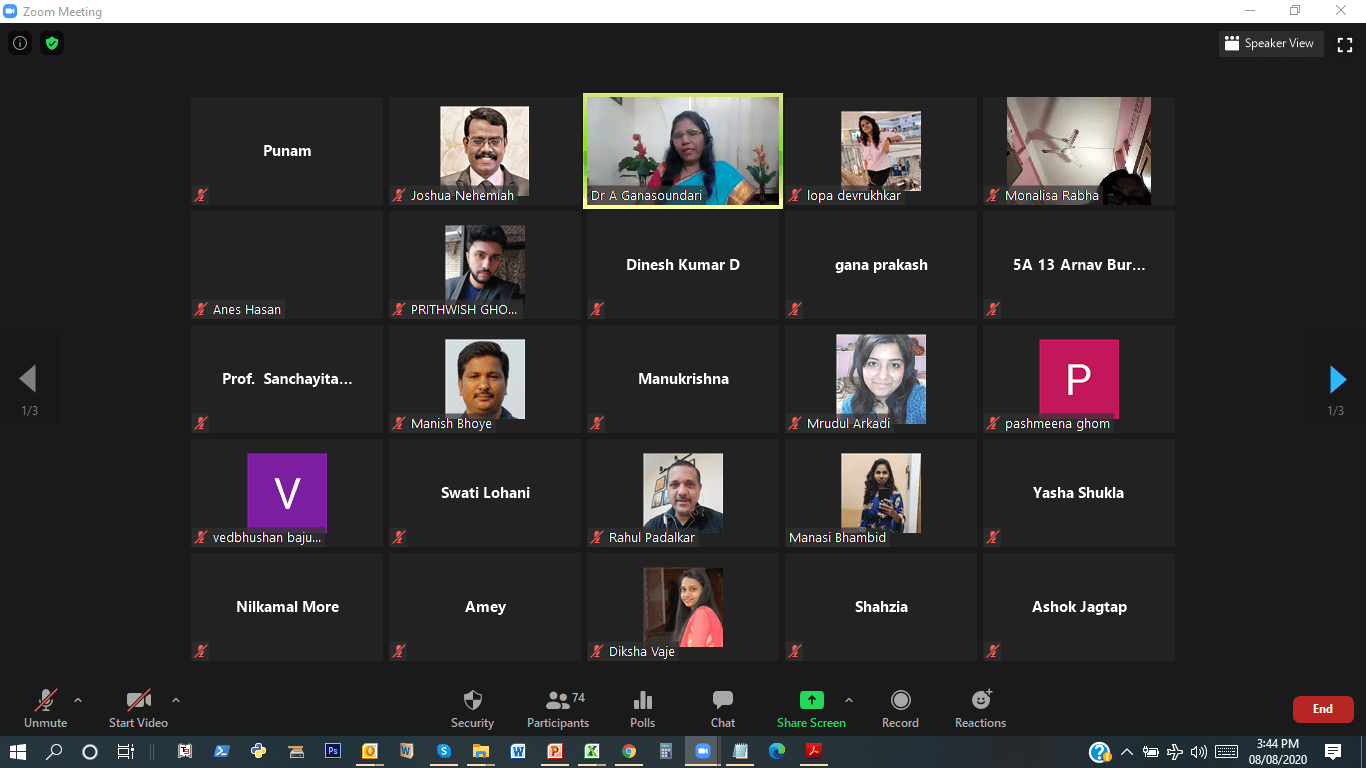This screenshot has height=768, width=1366.
Task: Open the Participants panel
Action: pyautogui.click(x=558, y=709)
